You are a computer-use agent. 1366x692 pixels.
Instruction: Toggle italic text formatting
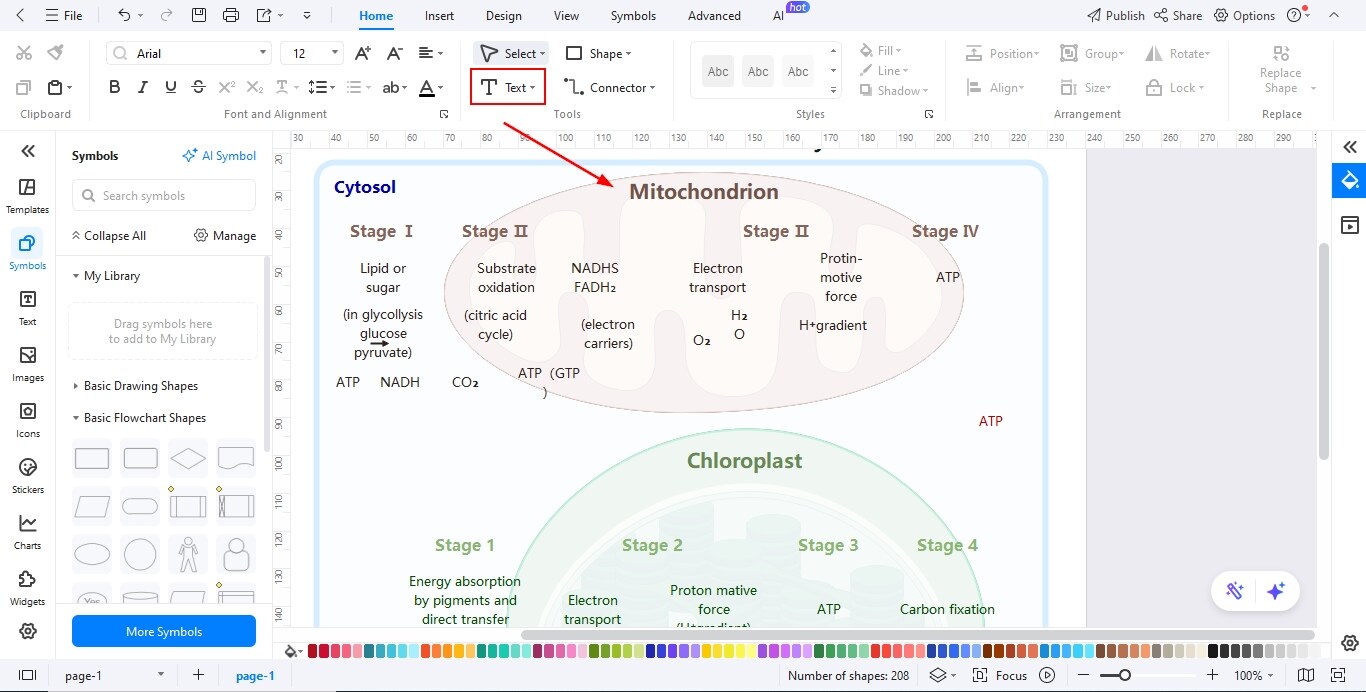tap(142, 87)
